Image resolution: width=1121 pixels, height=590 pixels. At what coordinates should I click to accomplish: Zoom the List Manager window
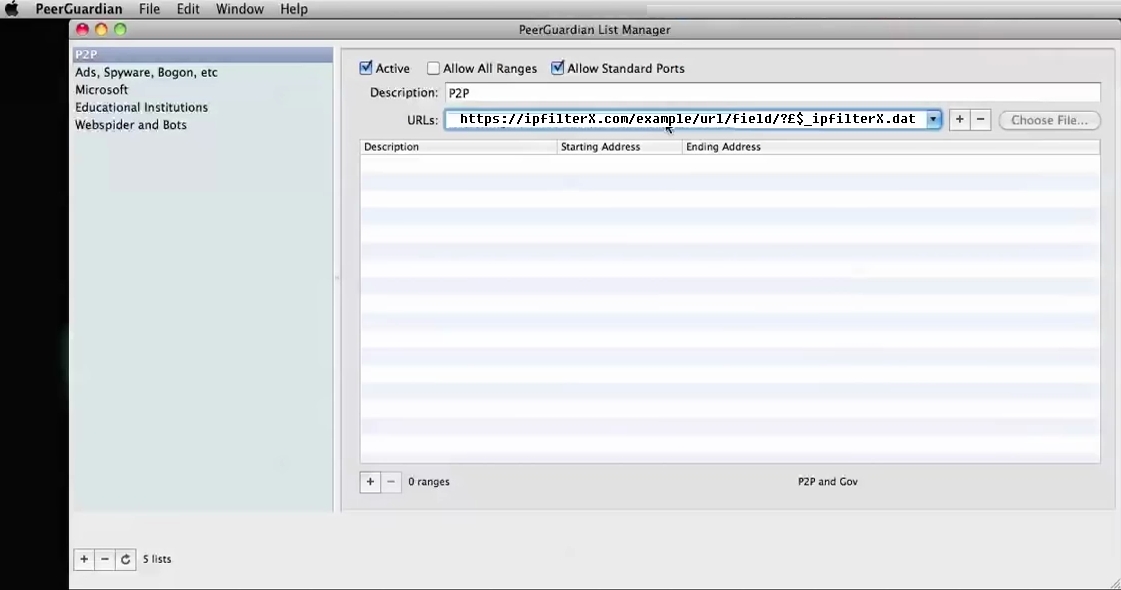point(120,29)
